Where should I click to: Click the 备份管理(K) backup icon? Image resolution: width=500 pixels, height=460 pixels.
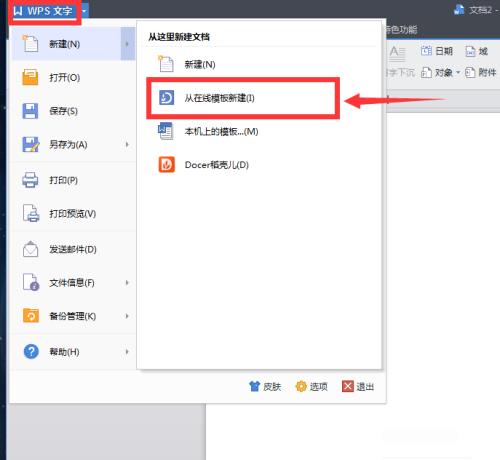pyautogui.click(x=31, y=316)
